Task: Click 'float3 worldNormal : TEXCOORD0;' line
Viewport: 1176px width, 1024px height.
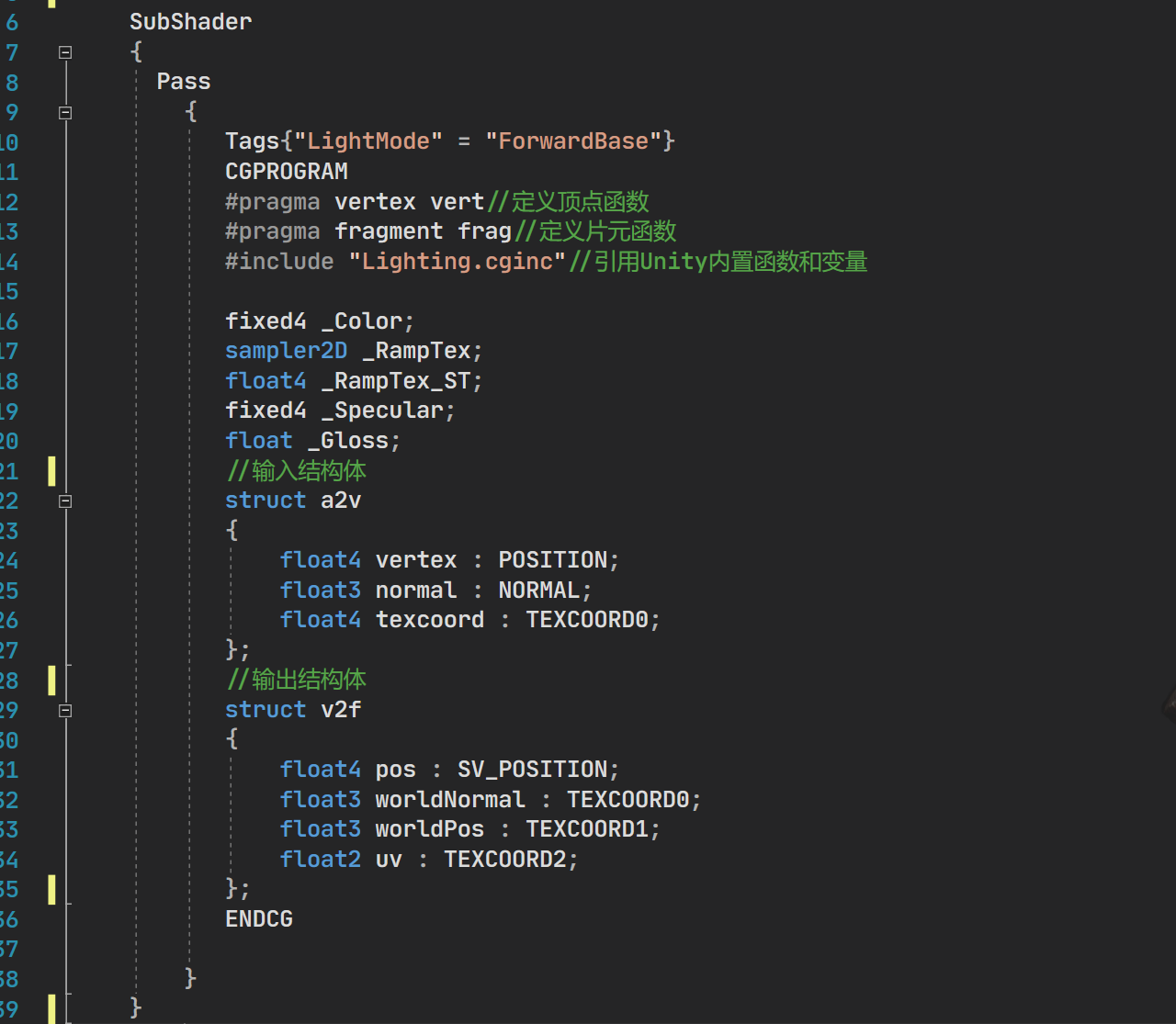Action: click(491, 800)
